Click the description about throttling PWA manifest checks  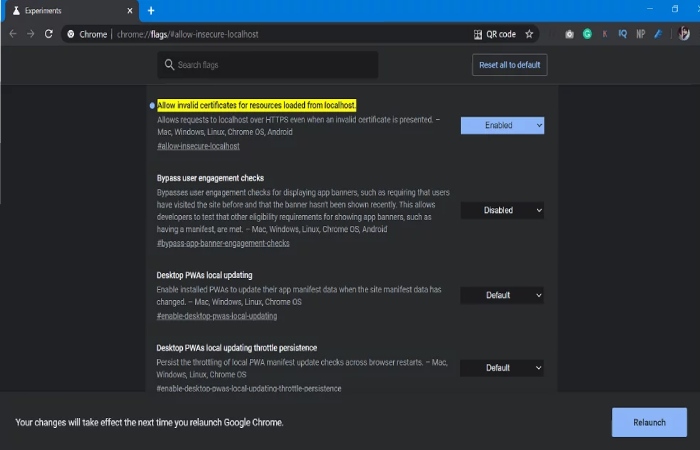(x=302, y=368)
